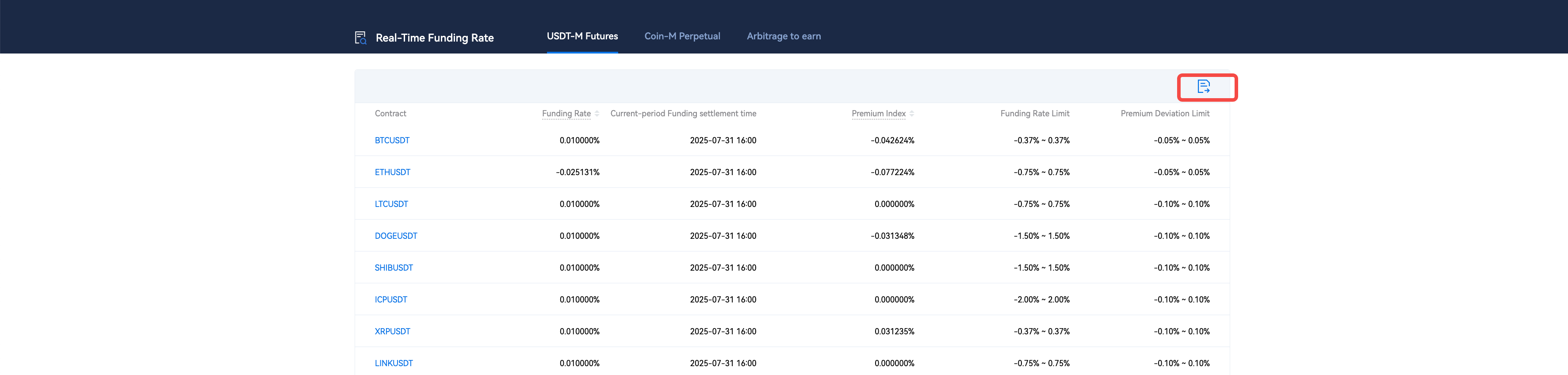
Task: Open the LINKUSDT contract link
Action: coord(393,364)
